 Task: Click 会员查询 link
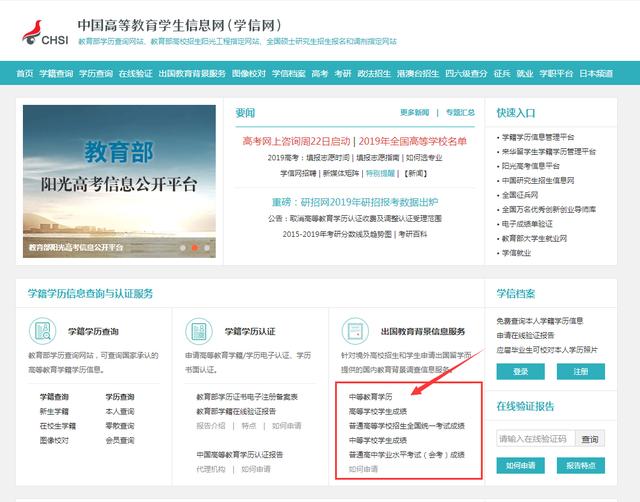click(120, 440)
